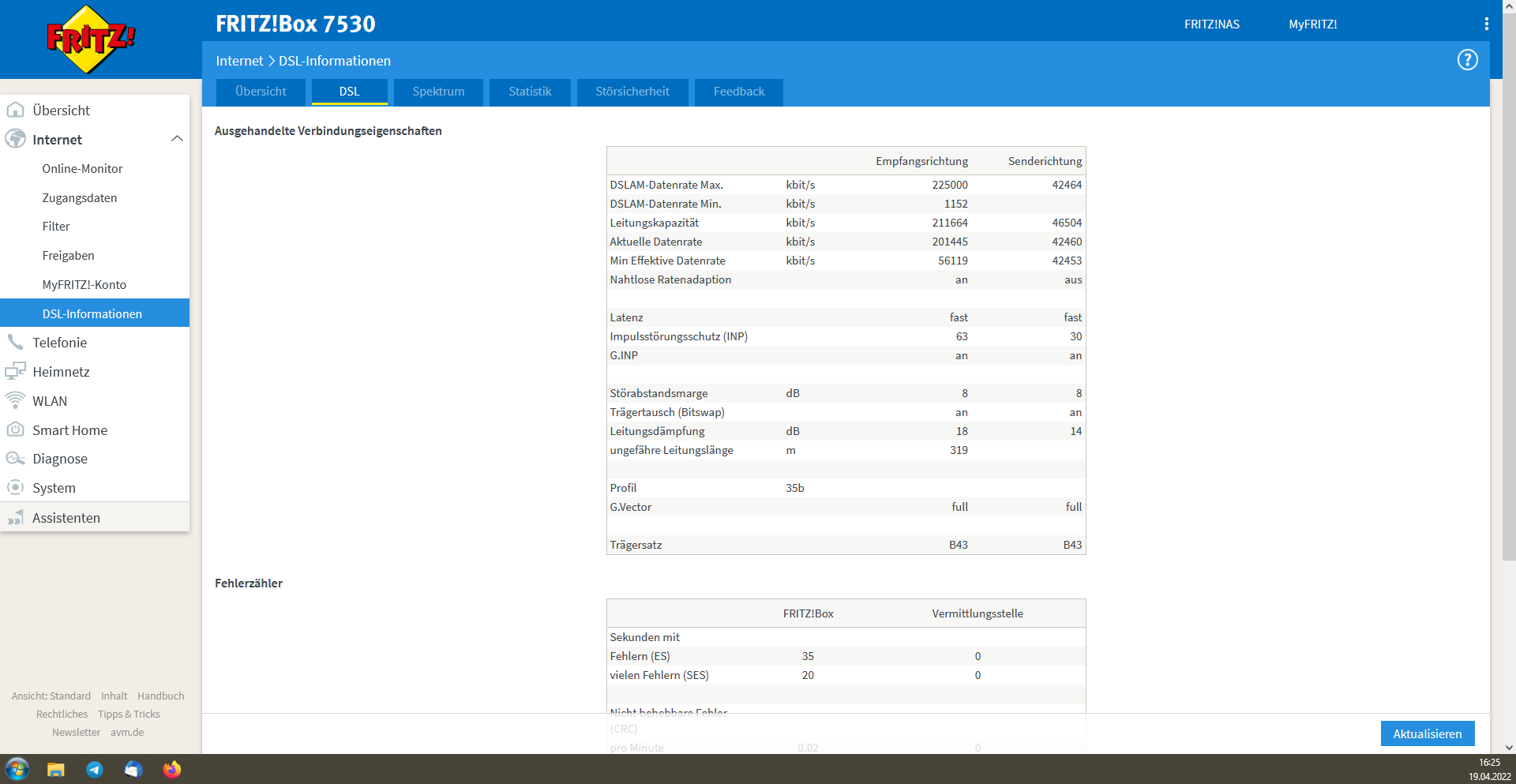Collapse the Internet menu chevron
Image resolution: width=1516 pixels, height=784 pixels.
point(177,139)
